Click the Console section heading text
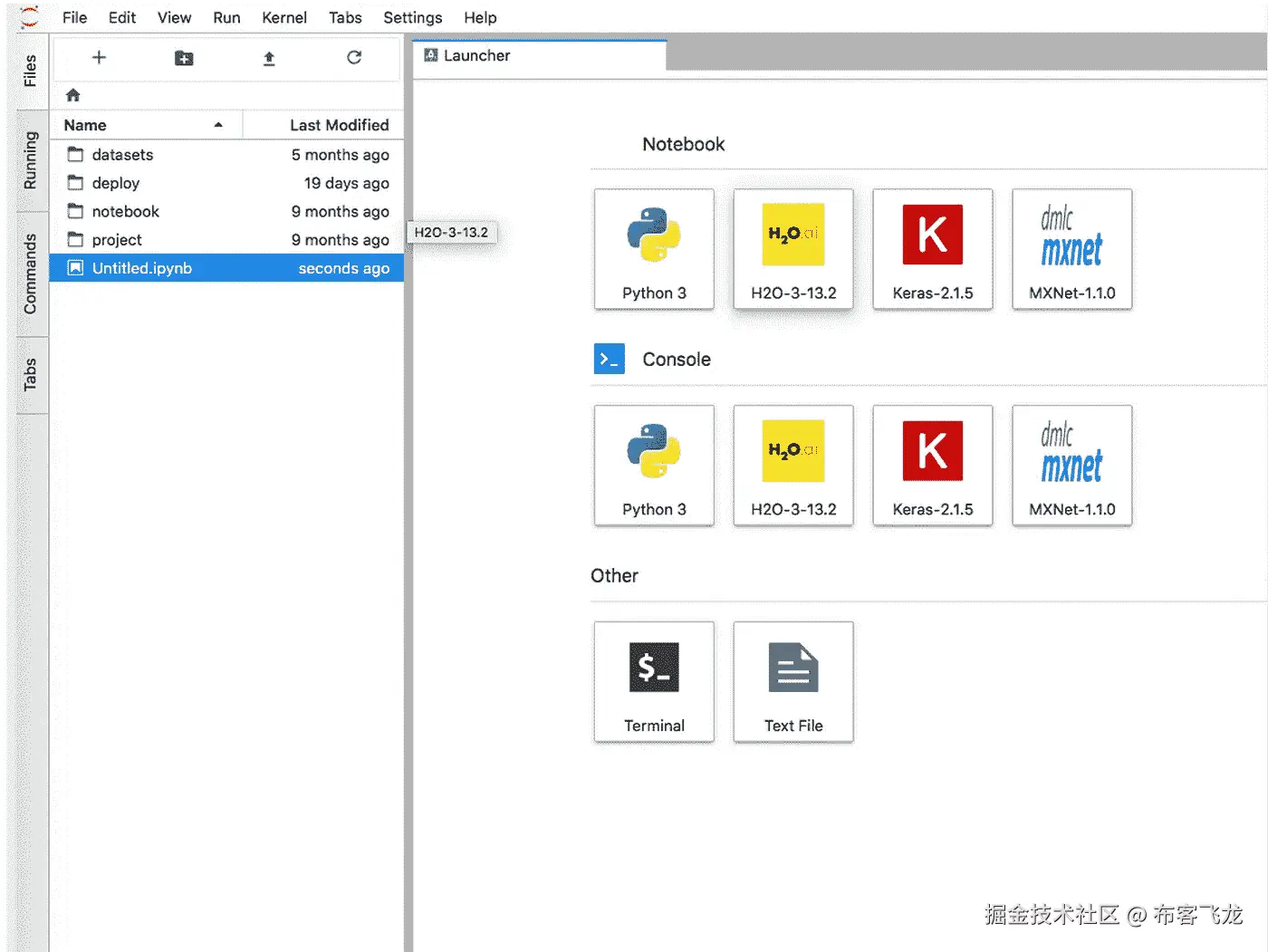 pyautogui.click(x=677, y=359)
